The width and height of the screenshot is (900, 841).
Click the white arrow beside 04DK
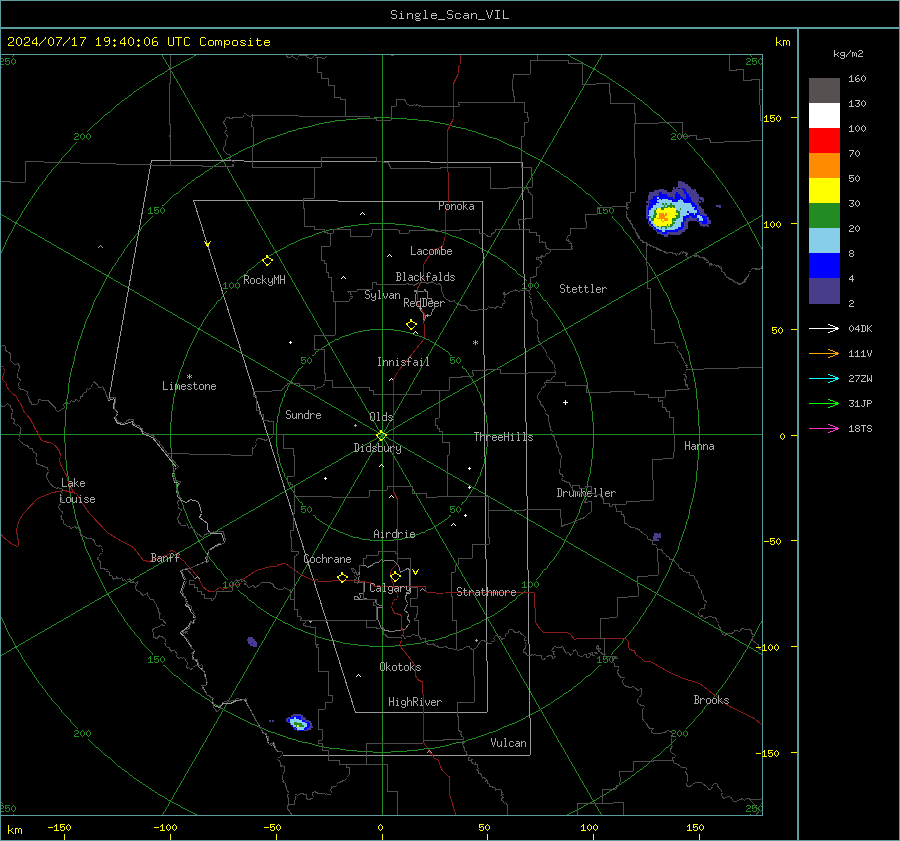824,328
